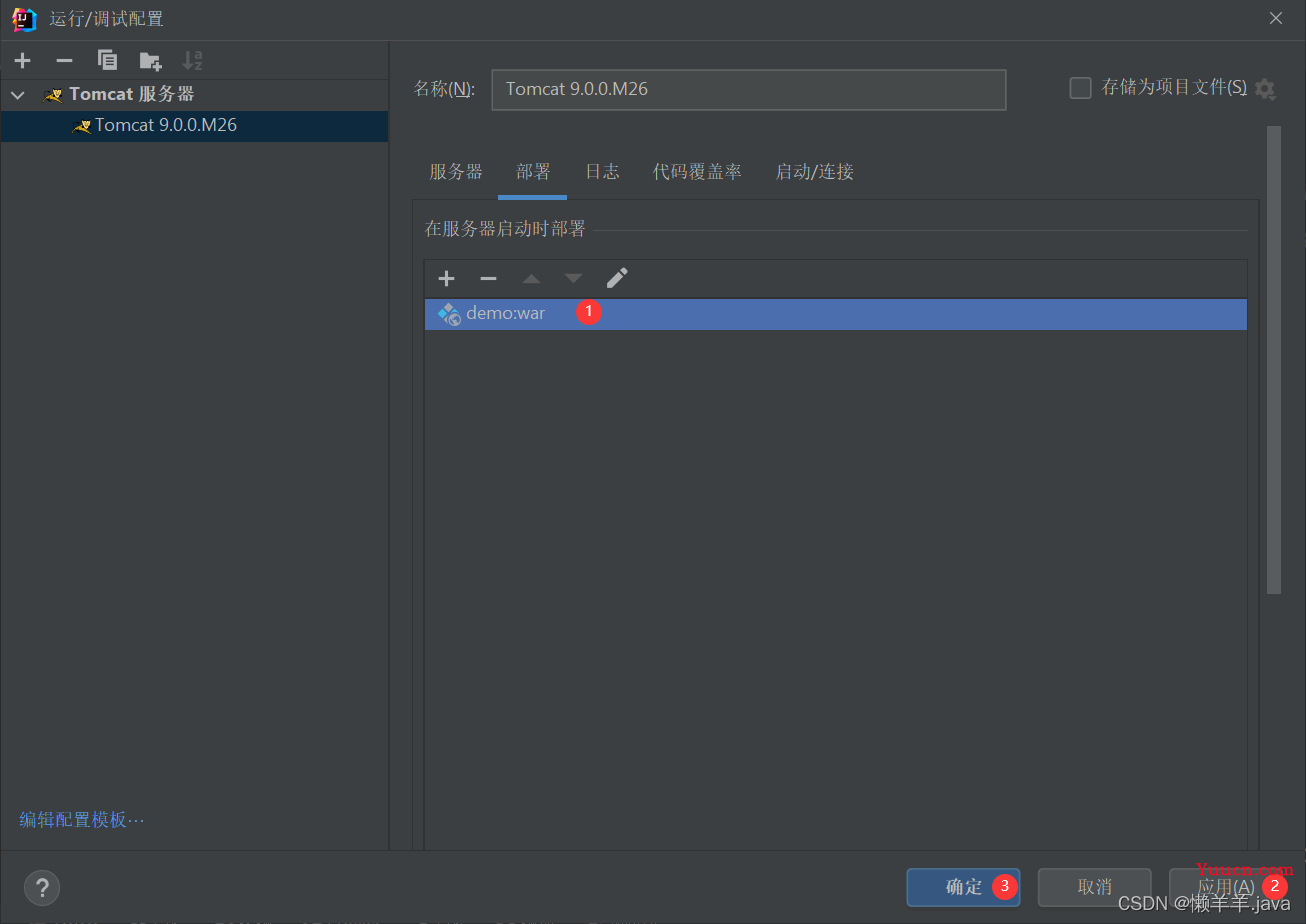Click the 取消 button
The height and width of the screenshot is (924, 1306).
tap(1094, 887)
